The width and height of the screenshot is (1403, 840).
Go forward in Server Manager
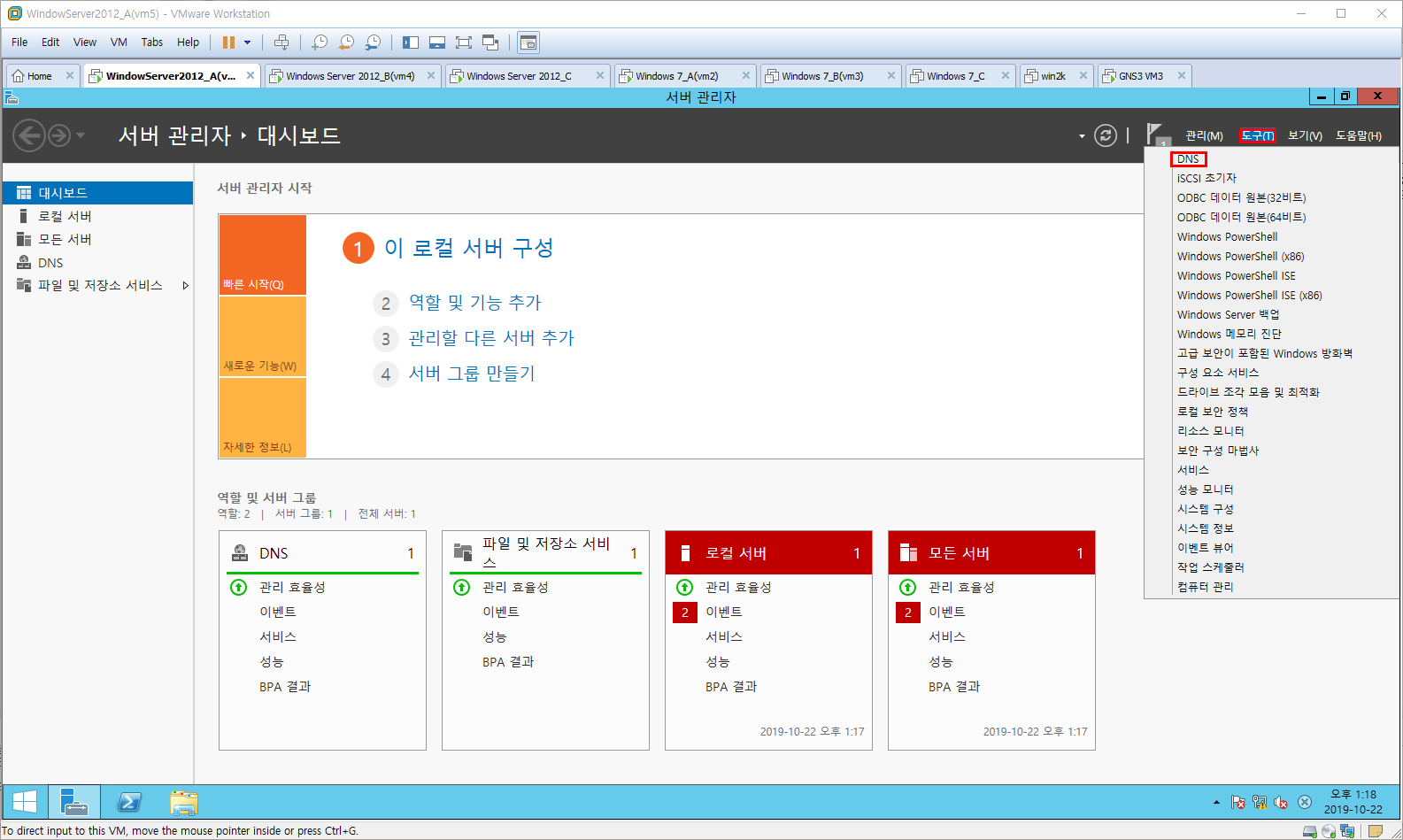59,135
